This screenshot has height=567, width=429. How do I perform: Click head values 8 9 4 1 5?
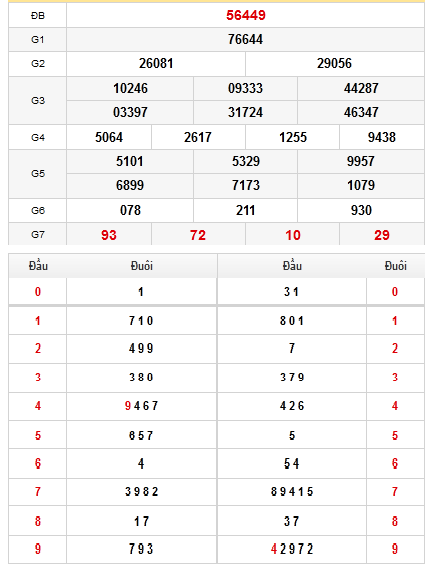point(292,492)
